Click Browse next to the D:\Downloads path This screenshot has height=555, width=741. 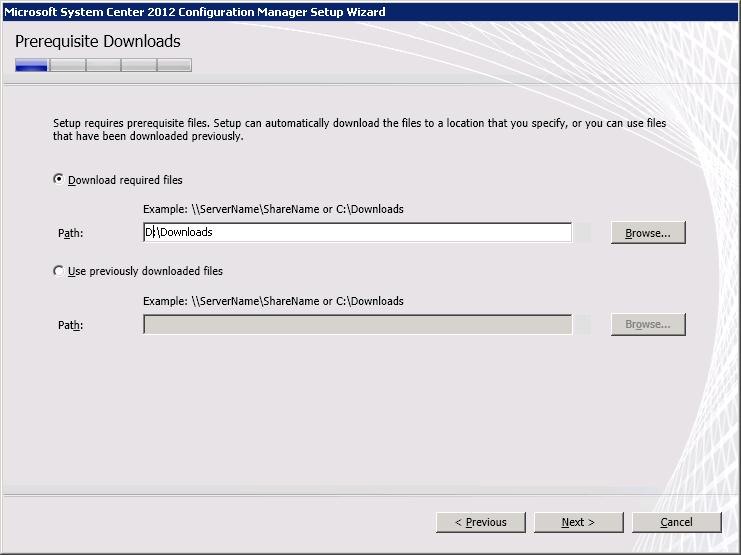coord(648,233)
